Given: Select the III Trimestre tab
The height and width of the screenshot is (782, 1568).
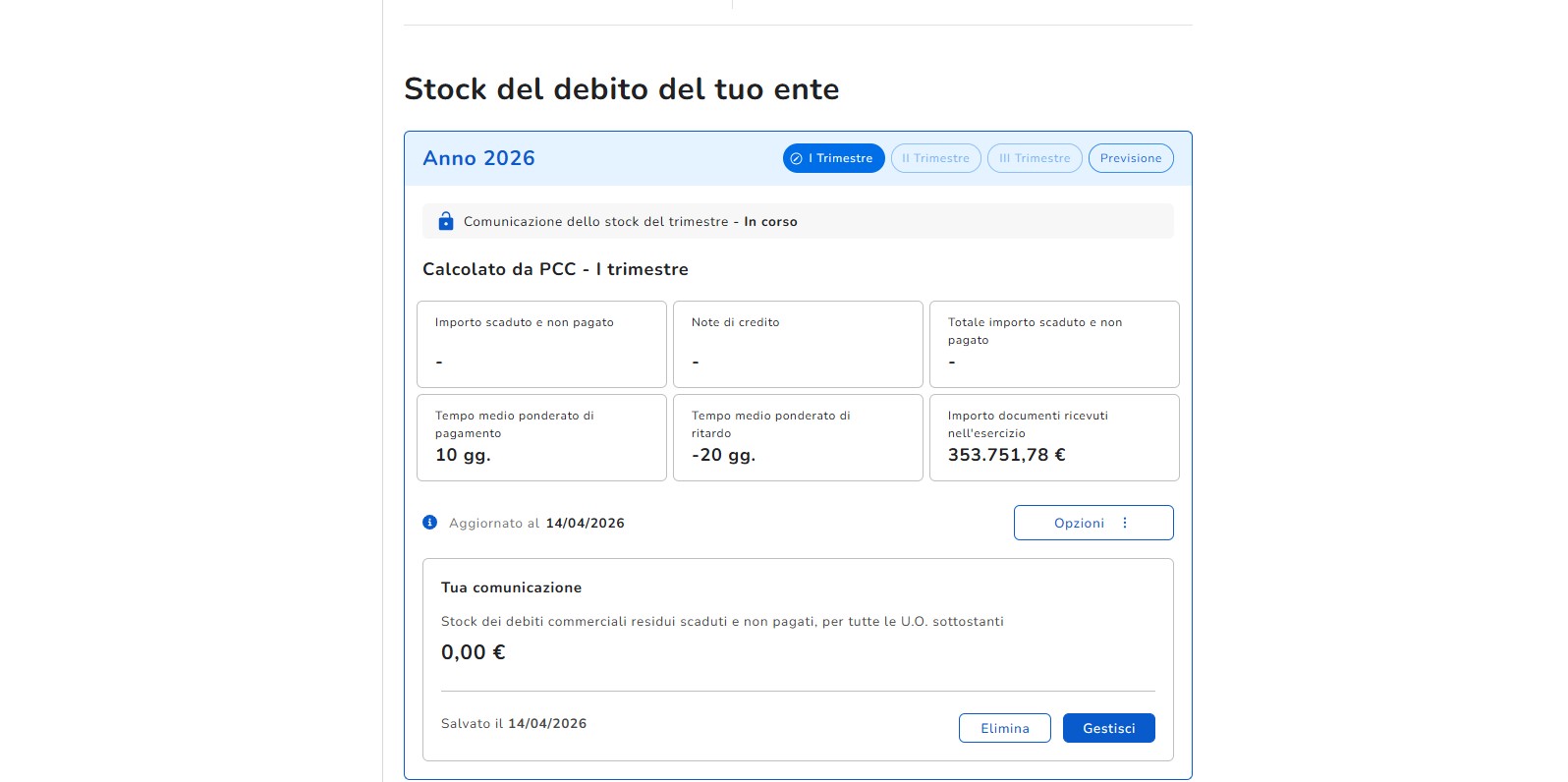Looking at the screenshot, I should [1035, 158].
